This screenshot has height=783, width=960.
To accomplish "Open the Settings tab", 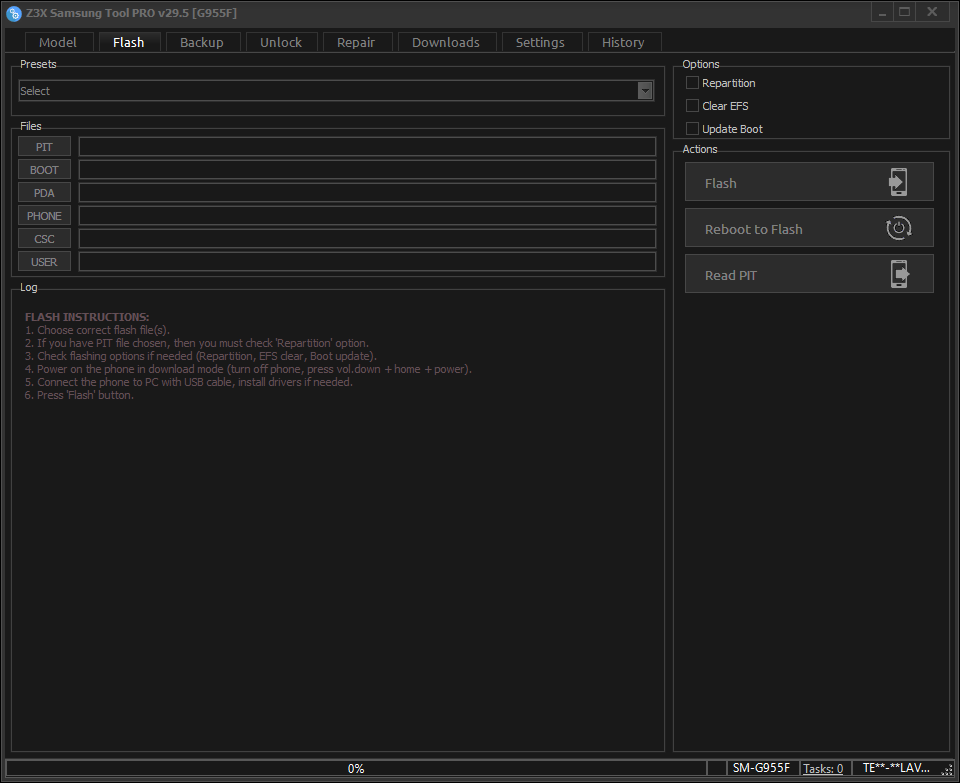I will (541, 42).
